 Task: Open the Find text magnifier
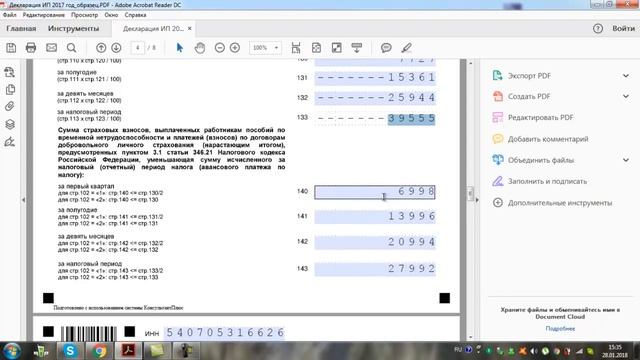[x=71, y=48]
